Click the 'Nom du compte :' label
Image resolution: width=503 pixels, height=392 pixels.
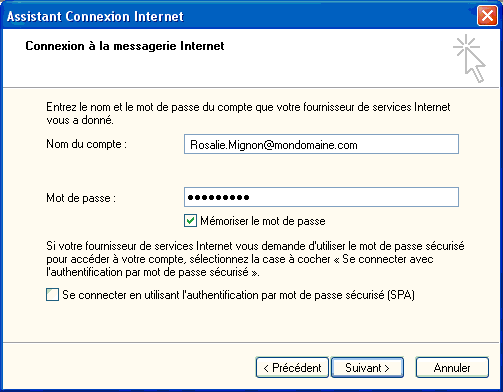click(x=86, y=144)
